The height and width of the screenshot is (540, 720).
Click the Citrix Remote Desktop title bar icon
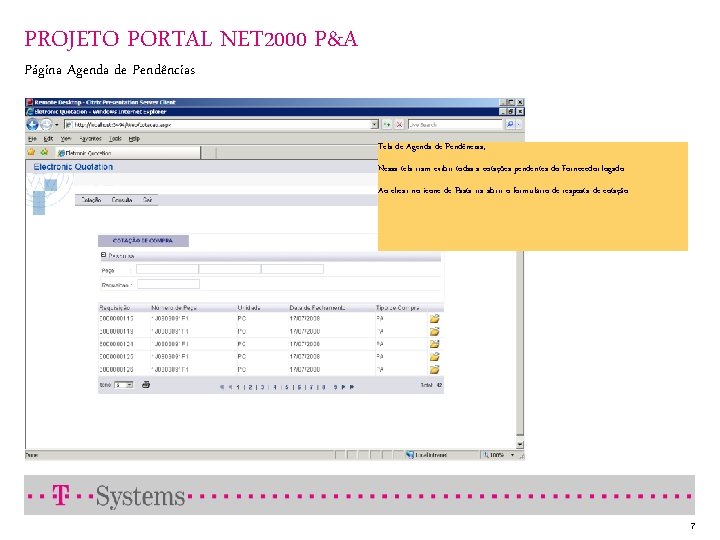pyautogui.click(x=29, y=102)
